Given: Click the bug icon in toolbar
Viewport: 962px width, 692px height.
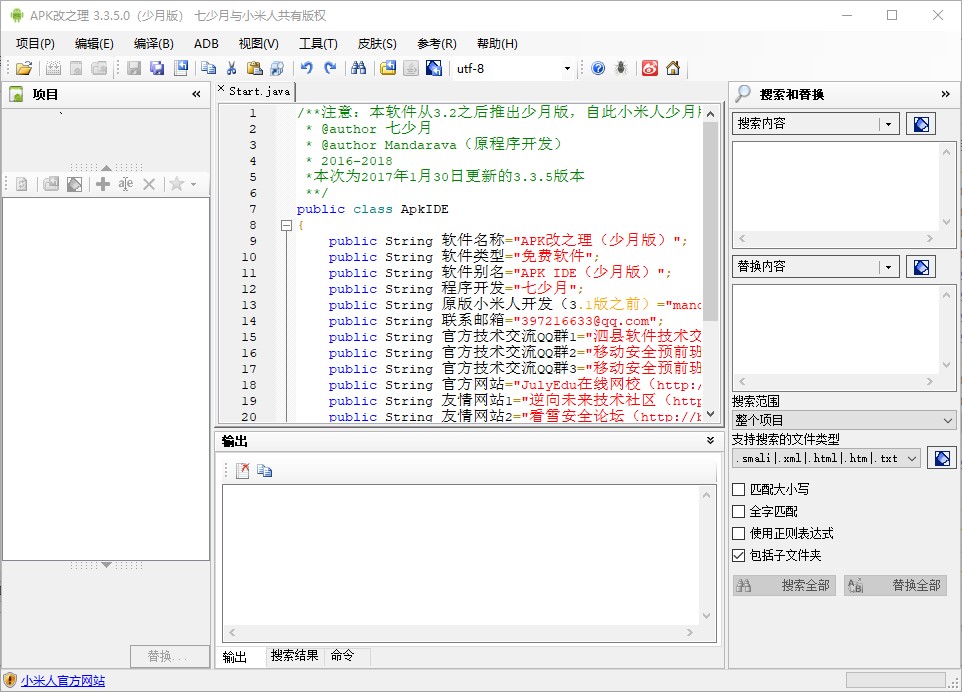Looking at the screenshot, I should click(621, 68).
